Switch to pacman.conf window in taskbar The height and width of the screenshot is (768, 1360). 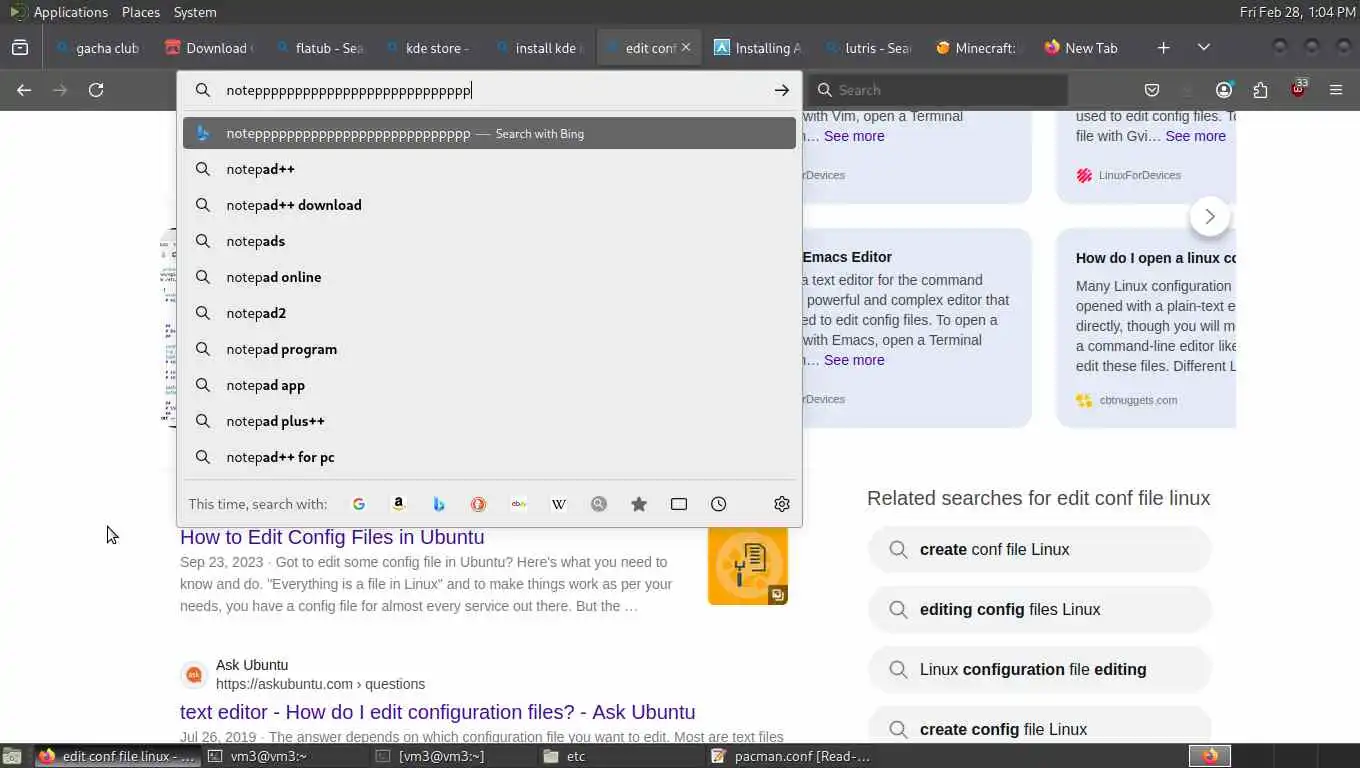[791, 756]
